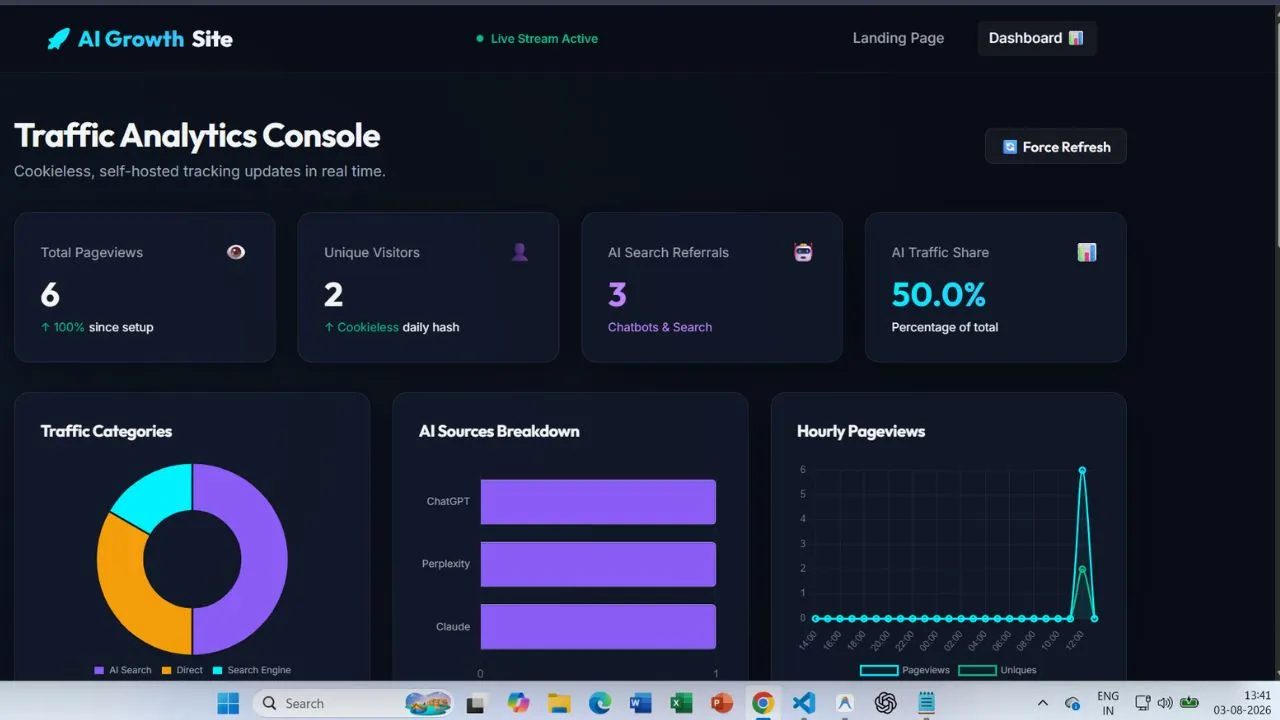Open Word from the taskbar
The height and width of the screenshot is (720, 1280).
tap(640, 703)
